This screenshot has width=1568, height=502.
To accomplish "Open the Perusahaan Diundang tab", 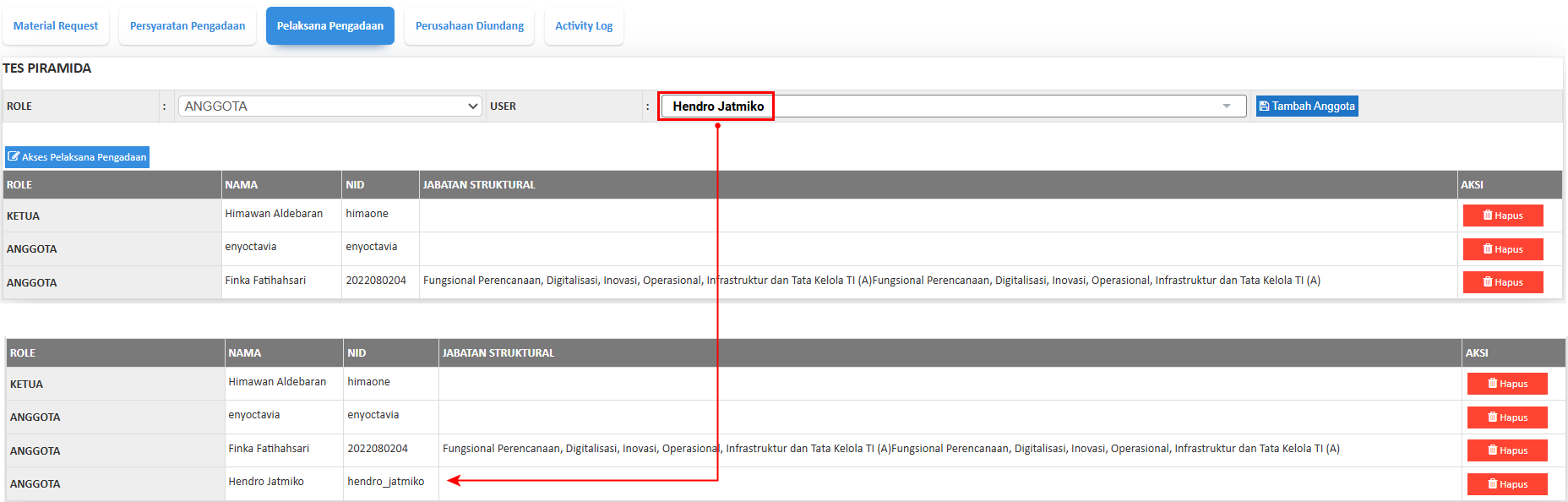I will click(x=470, y=26).
